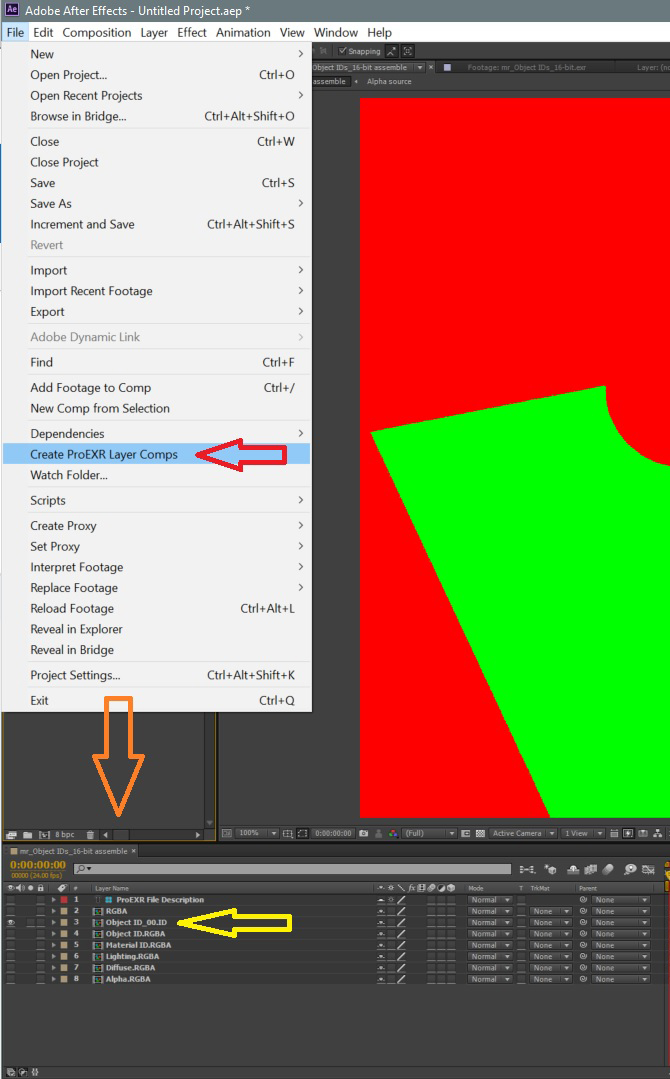Click the snap collapsed-layers icon beside Snapping
670x1079 pixels.
tap(409, 51)
